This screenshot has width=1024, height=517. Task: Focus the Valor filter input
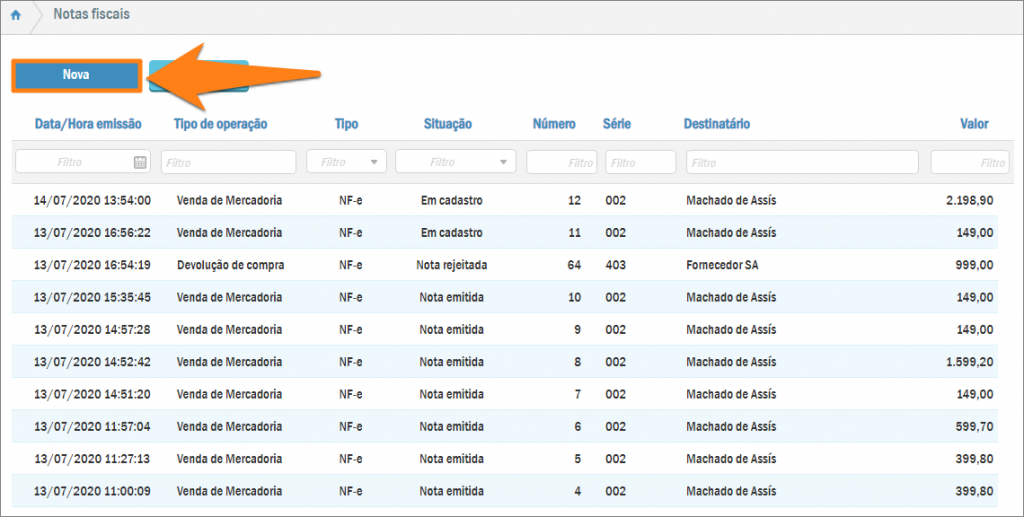[969, 162]
